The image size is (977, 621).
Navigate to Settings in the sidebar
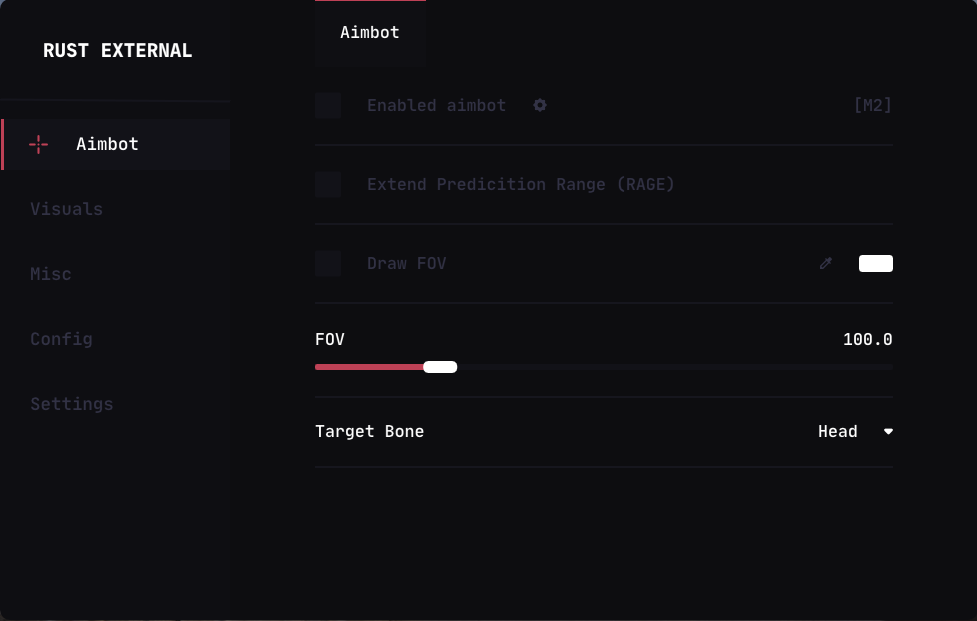tap(72, 404)
